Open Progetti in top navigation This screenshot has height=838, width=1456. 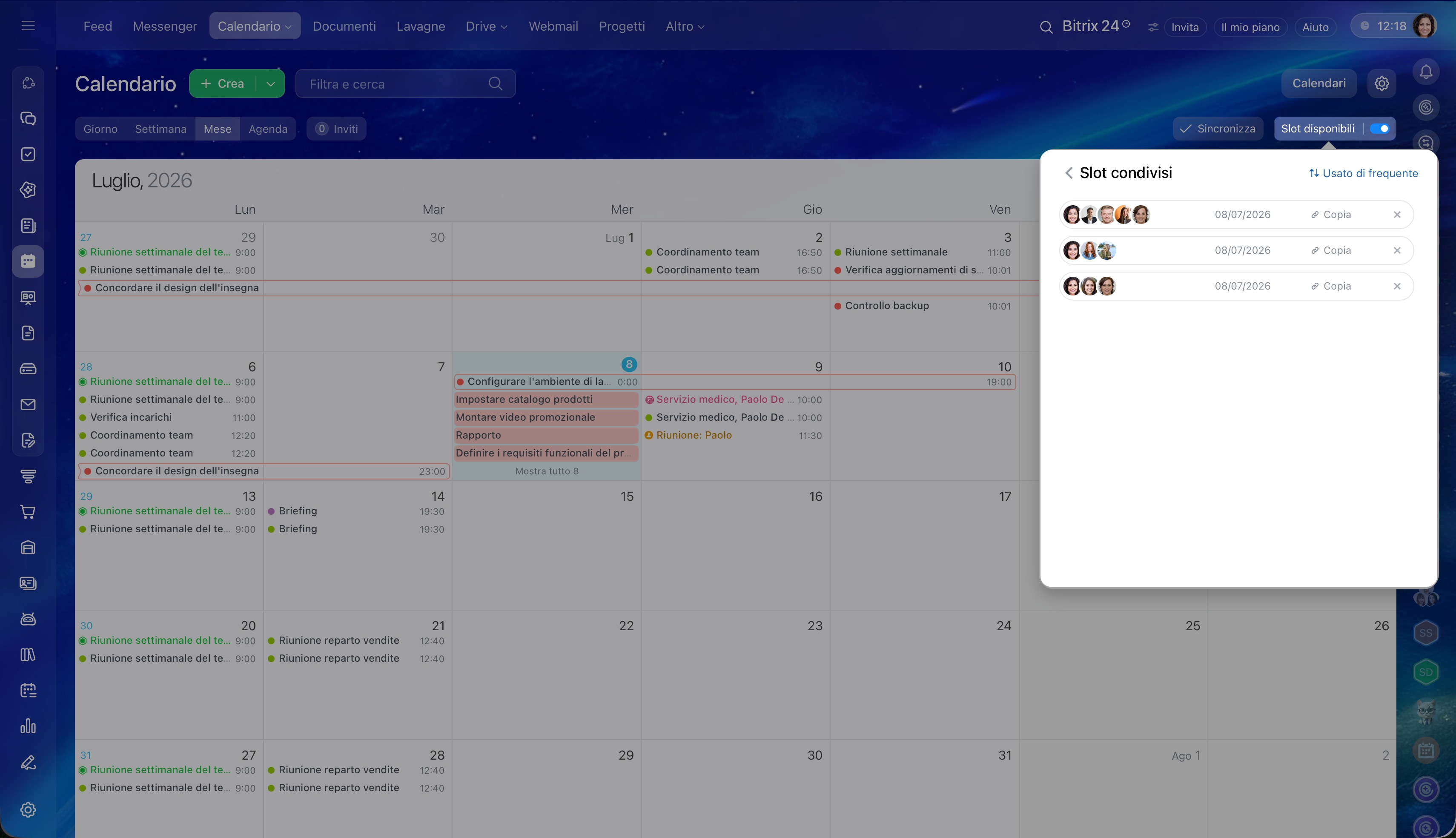point(622,26)
